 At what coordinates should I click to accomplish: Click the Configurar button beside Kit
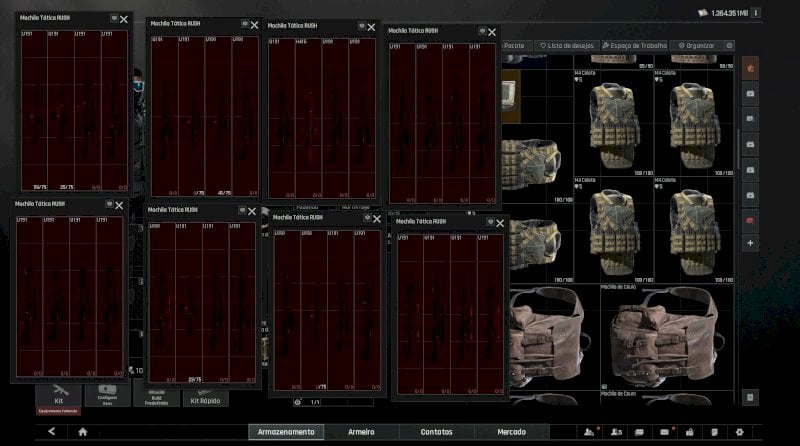coord(107,395)
